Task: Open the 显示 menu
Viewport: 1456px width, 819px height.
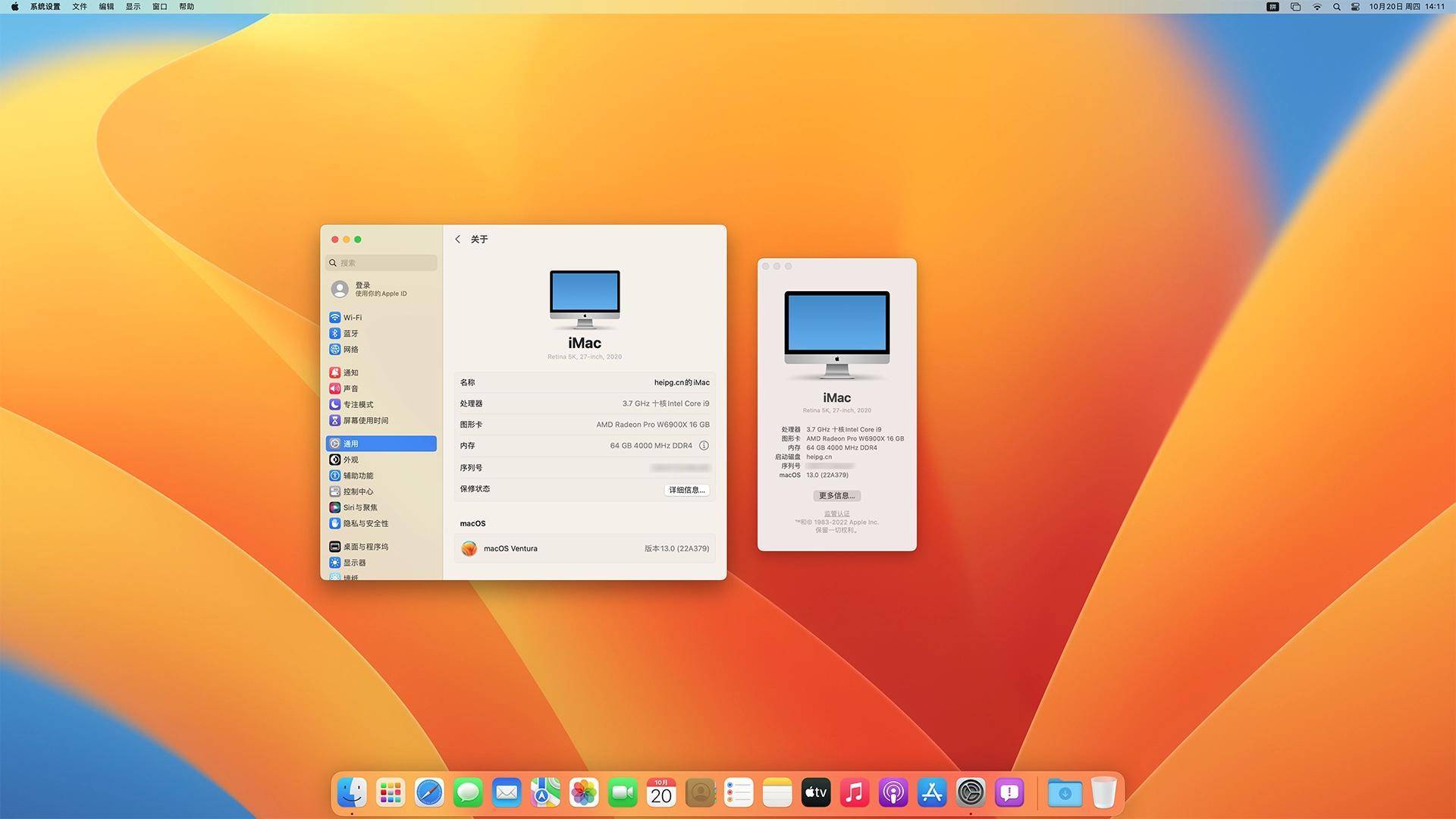Action: tap(133, 7)
